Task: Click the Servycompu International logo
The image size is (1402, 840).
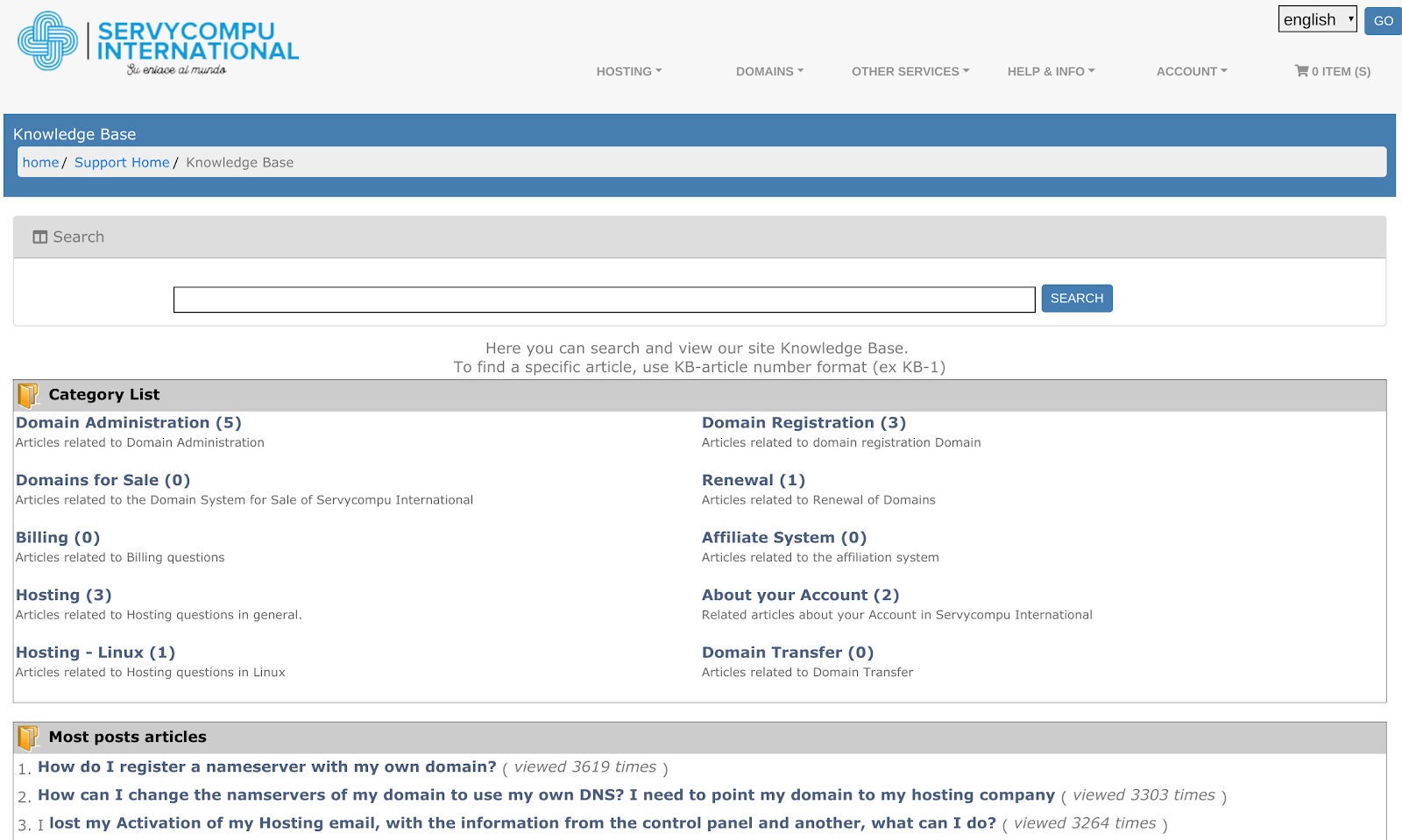Action: [x=159, y=42]
